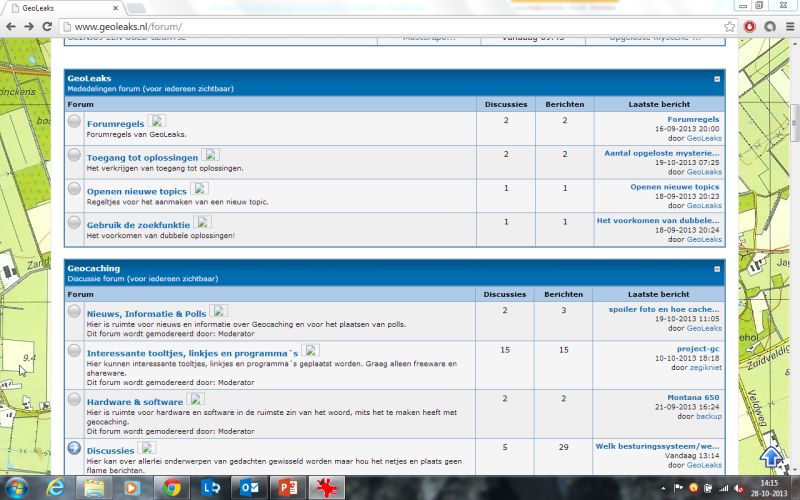Open last post 'Aantal opgeloste mysterie...'
Image resolution: width=800 pixels, height=500 pixels.
pyautogui.click(x=662, y=153)
